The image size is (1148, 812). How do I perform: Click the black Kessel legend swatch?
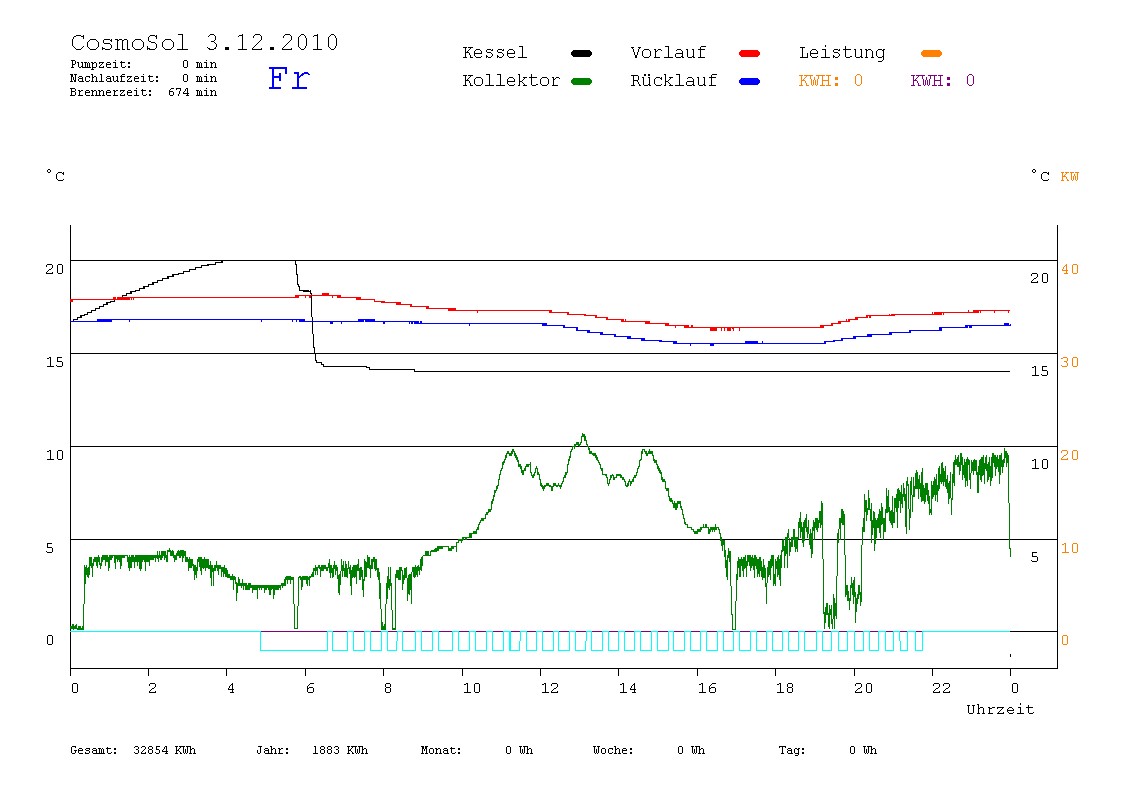click(x=581, y=53)
